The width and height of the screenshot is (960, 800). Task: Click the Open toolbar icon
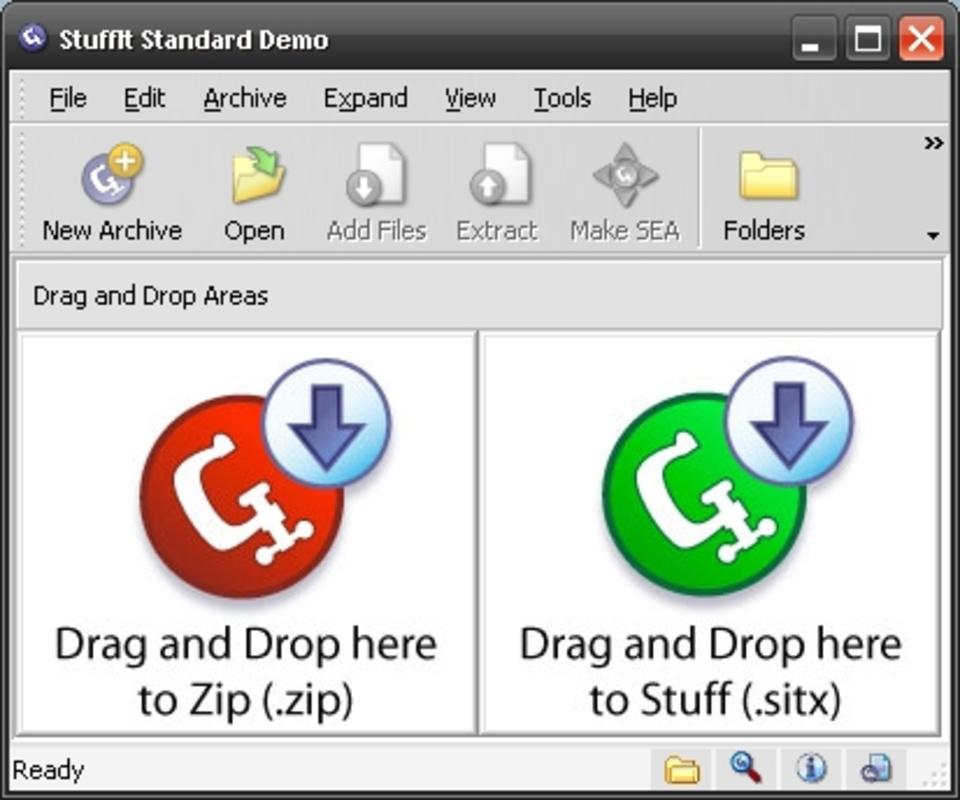254,185
